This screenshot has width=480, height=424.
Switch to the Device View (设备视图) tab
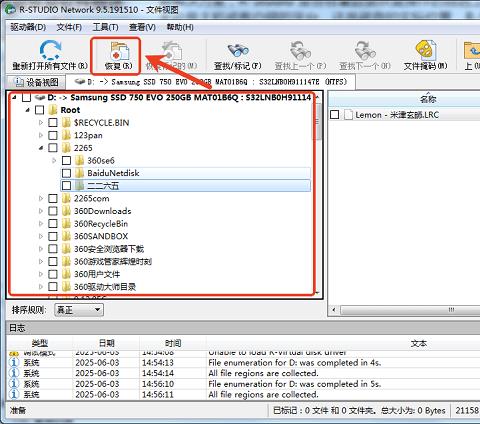point(36,82)
